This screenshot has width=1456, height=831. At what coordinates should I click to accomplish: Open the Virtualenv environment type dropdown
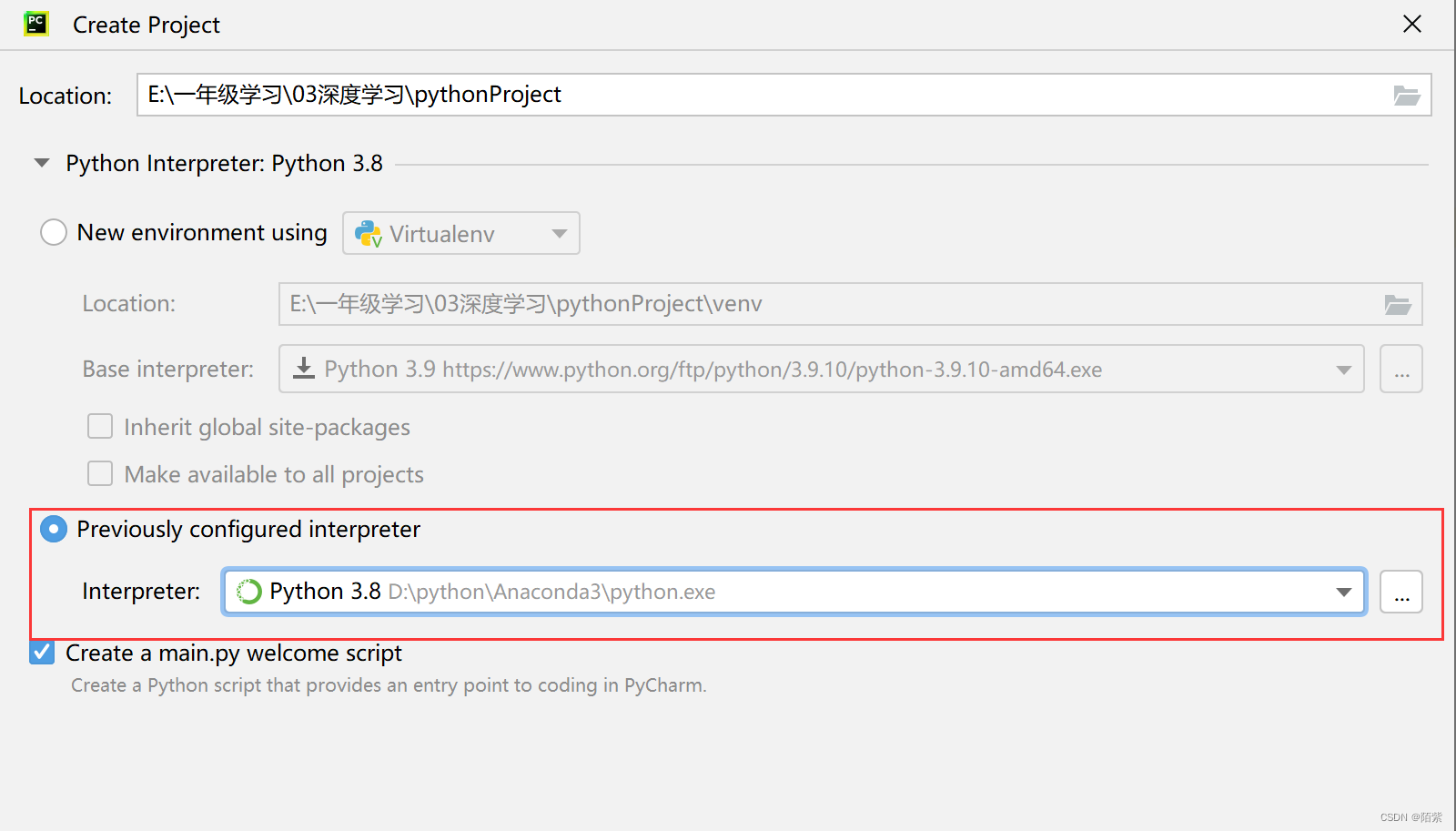558,233
